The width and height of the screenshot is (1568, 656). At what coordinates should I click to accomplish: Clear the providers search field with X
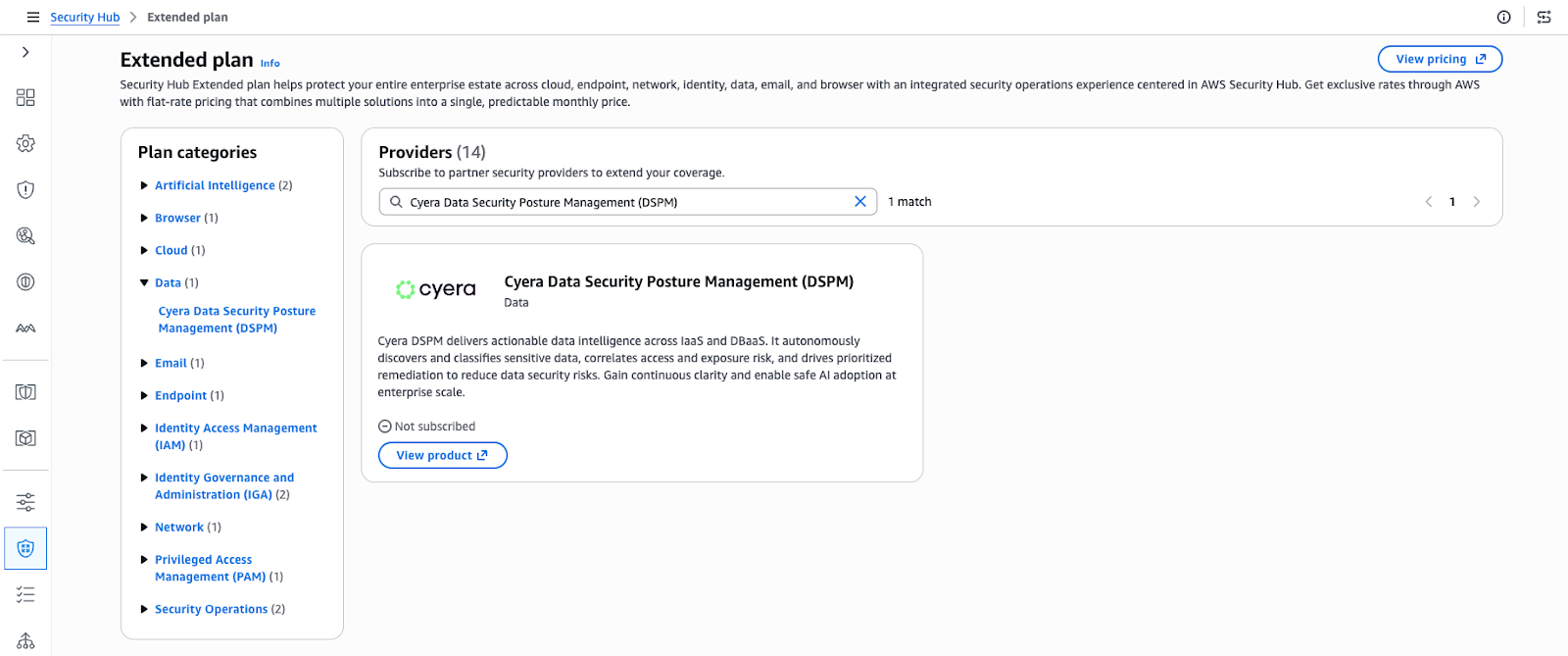click(860, 201)
